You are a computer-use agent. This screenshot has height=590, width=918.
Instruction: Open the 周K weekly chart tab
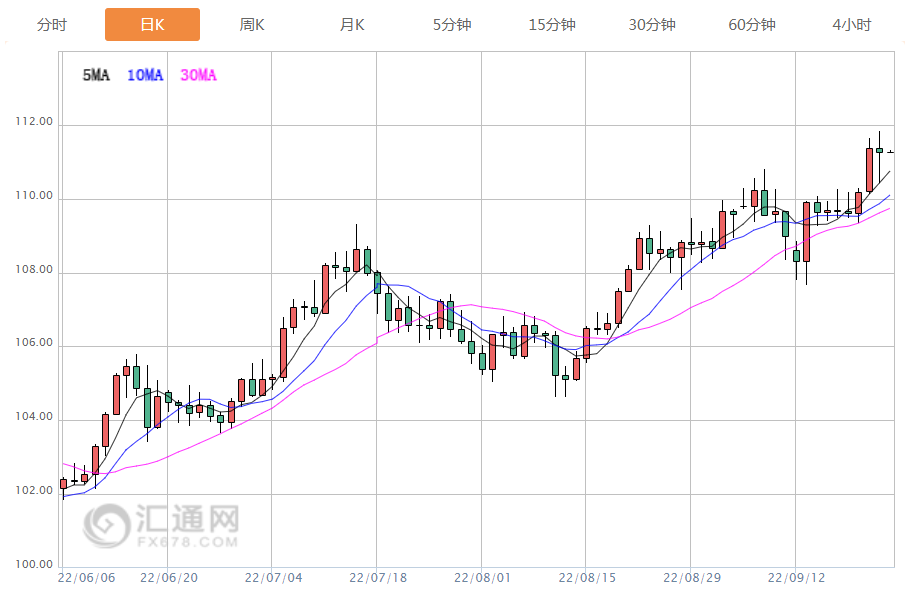coord(252,25)
